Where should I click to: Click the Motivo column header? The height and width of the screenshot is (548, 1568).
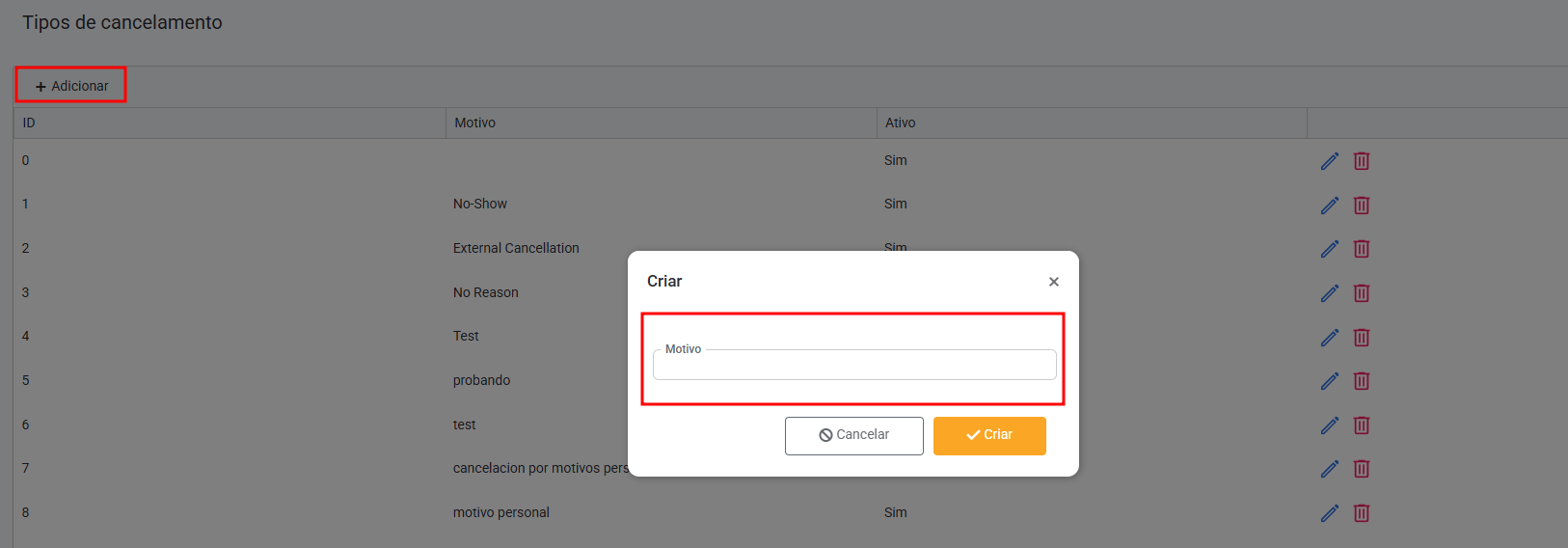[474, 123]
